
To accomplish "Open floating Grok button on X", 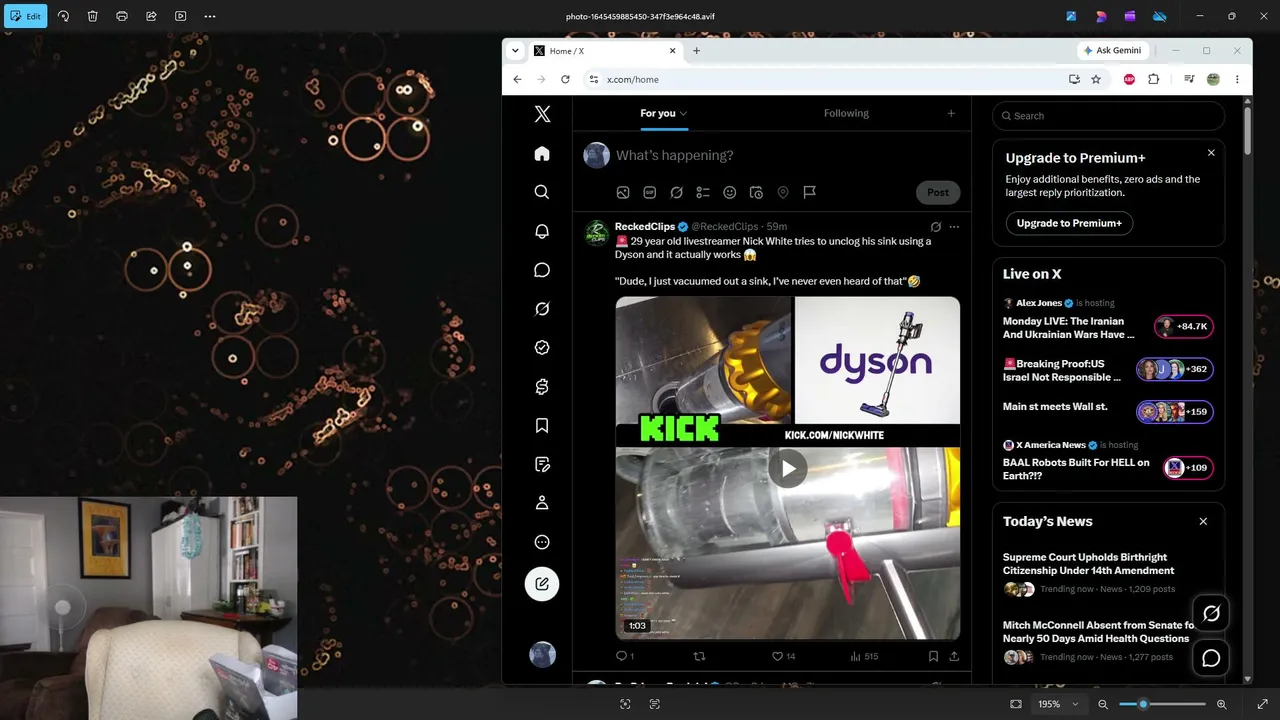I will click(1211, 613).
